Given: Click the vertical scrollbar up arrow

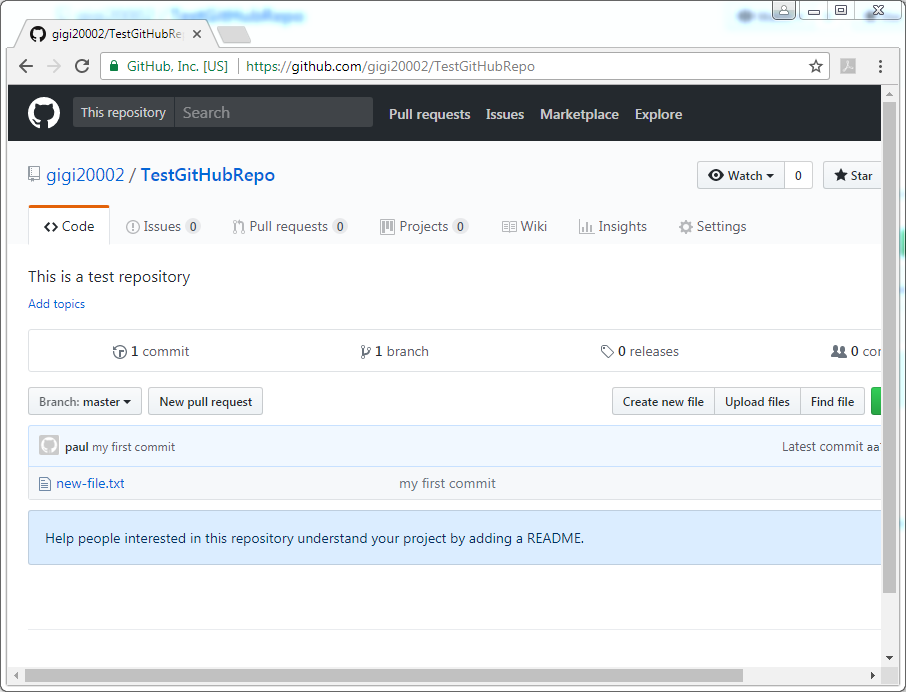Looking at the screenshot, I should (889, 93).
